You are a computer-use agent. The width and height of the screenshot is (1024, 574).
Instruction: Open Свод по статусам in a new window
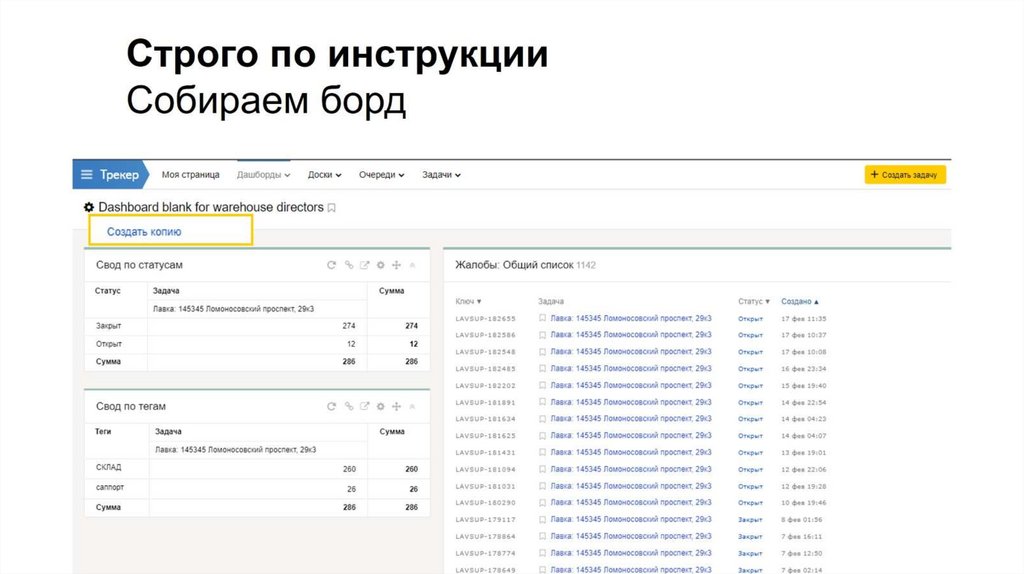[x=365, y=265]
